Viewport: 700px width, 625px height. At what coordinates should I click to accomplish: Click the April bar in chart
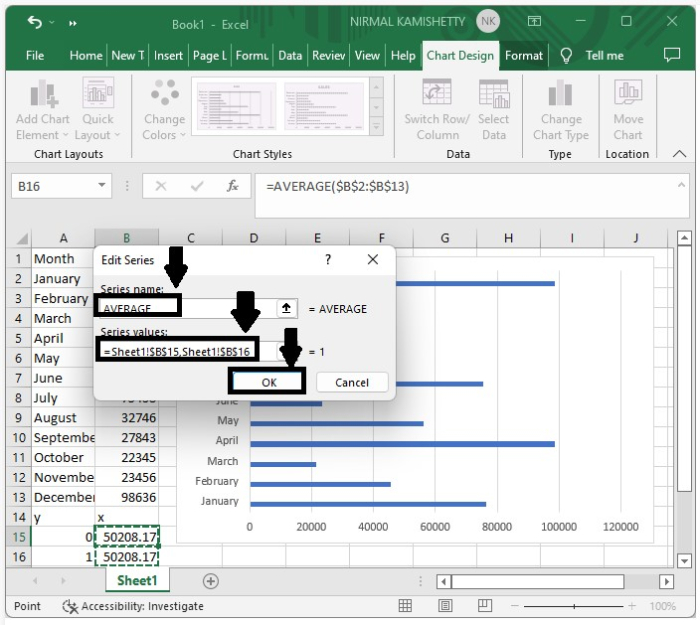(402, 444)
